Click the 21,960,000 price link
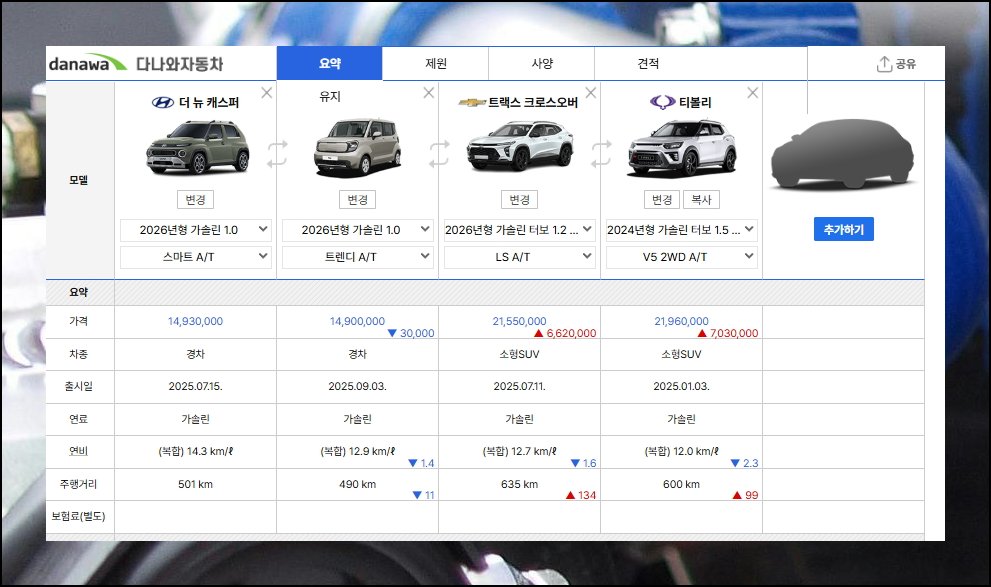The image size is (991, 587). point(681,321)
